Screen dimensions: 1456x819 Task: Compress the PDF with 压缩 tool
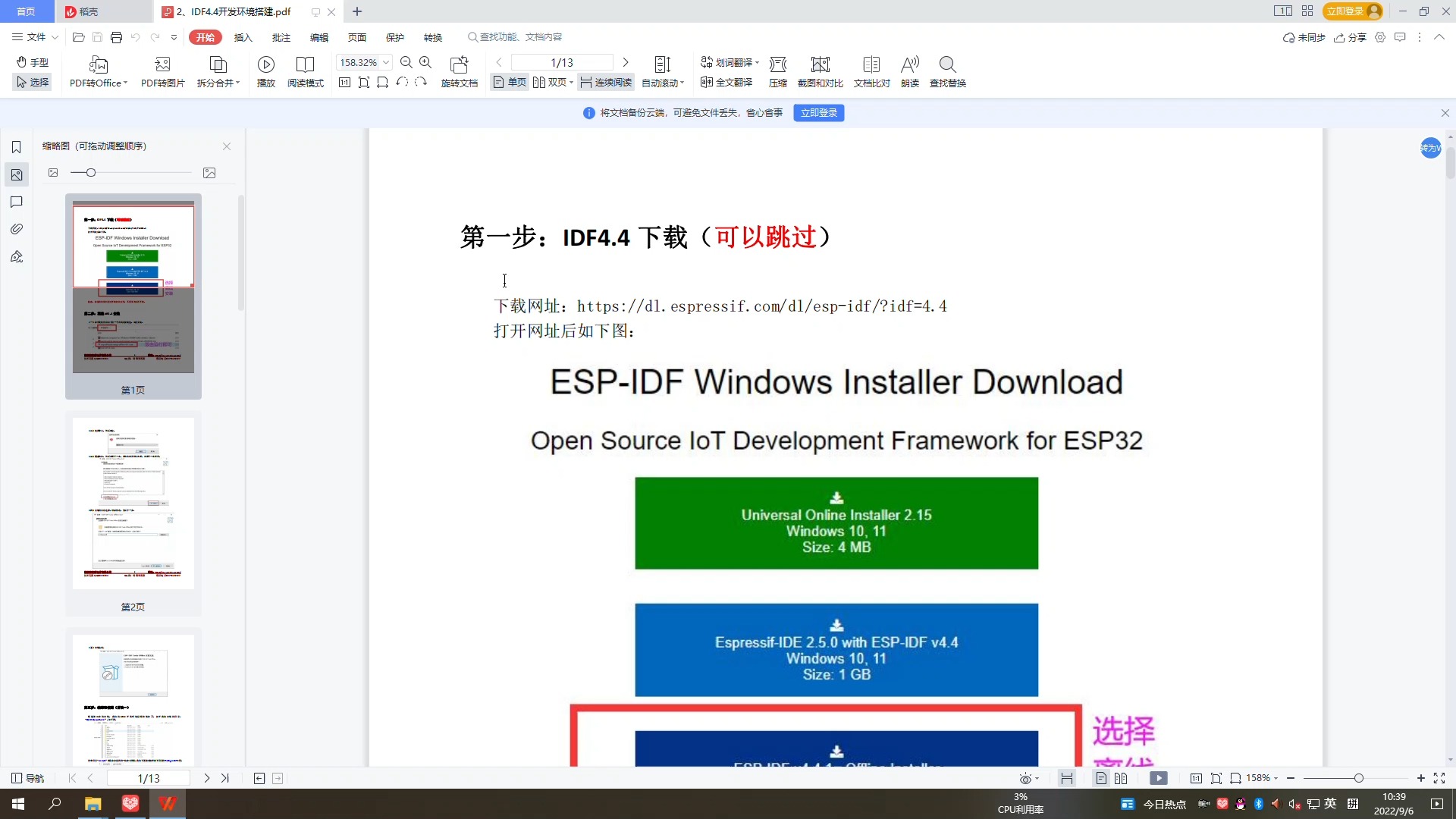pos(778,71)
